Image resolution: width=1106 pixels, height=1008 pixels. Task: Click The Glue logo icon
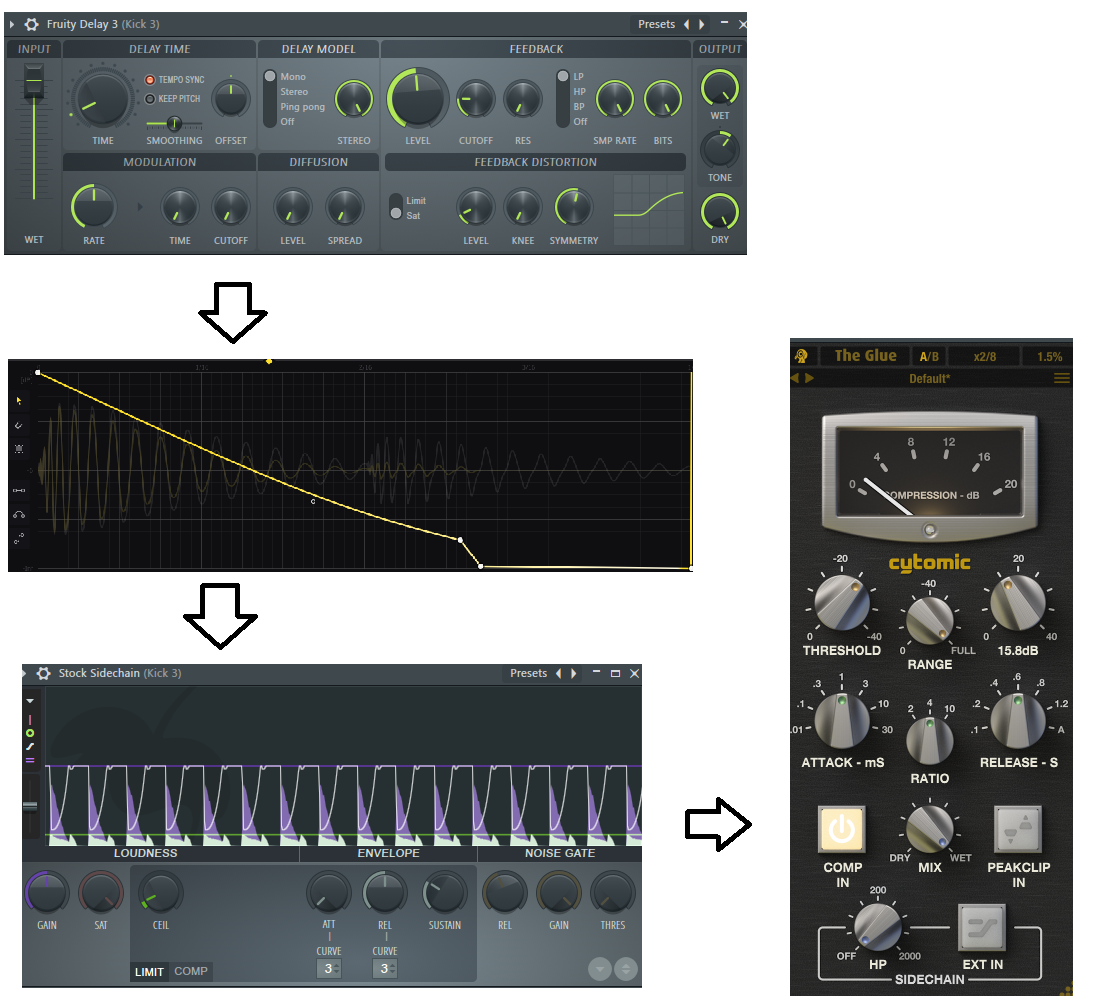(x=801, y=356)
